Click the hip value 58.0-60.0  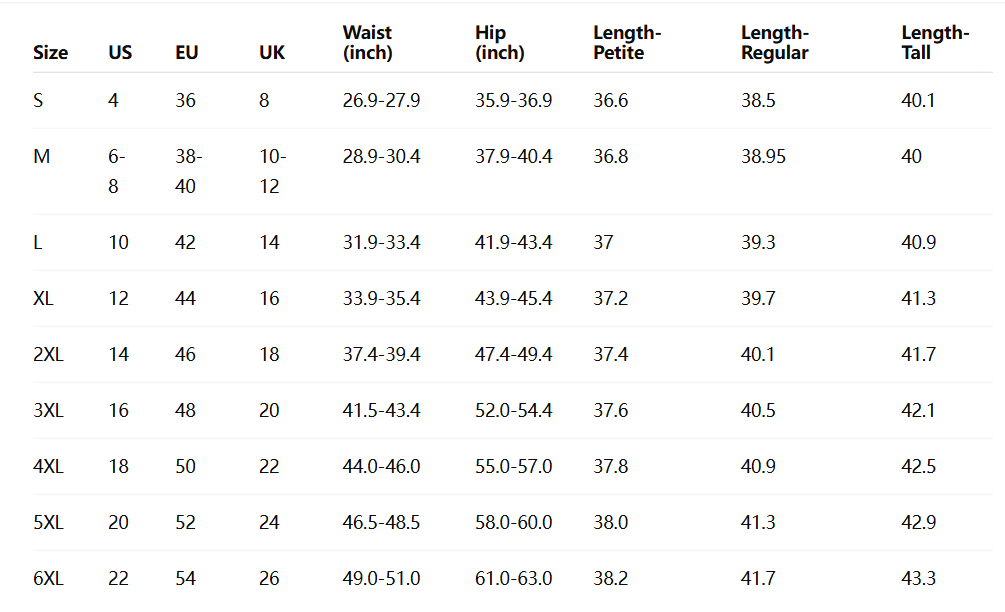[513, 523]
